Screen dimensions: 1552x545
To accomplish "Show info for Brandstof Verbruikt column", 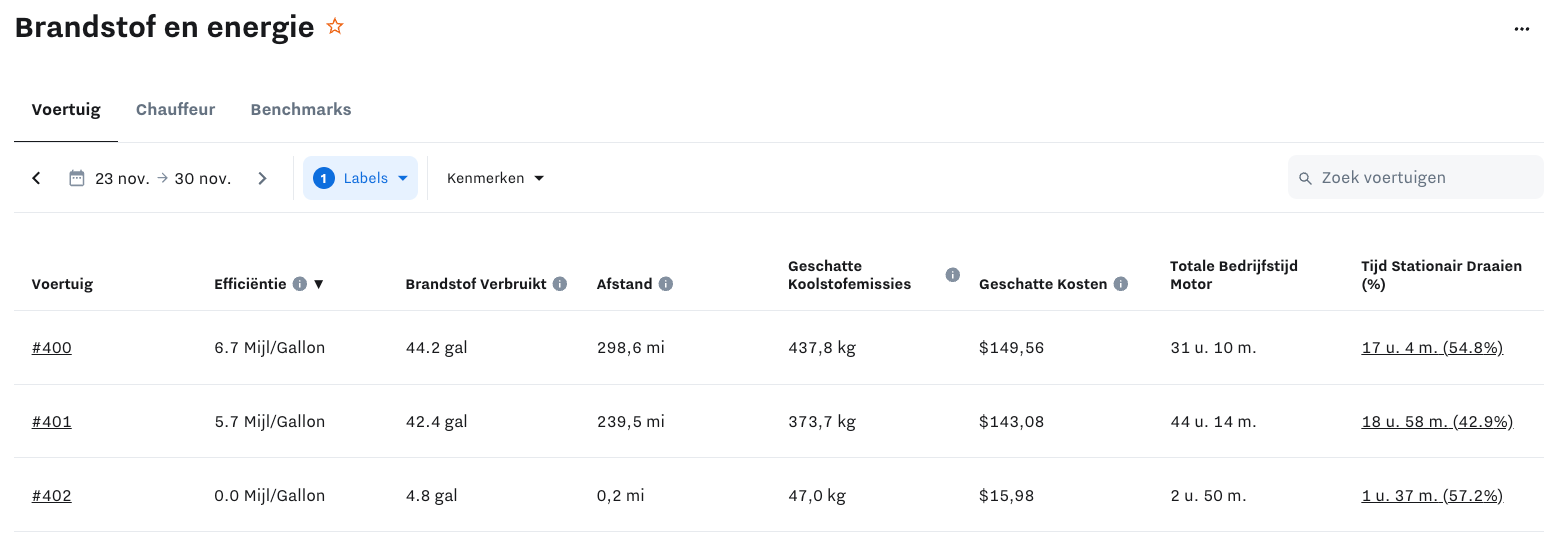I will (x=560, y=284).
